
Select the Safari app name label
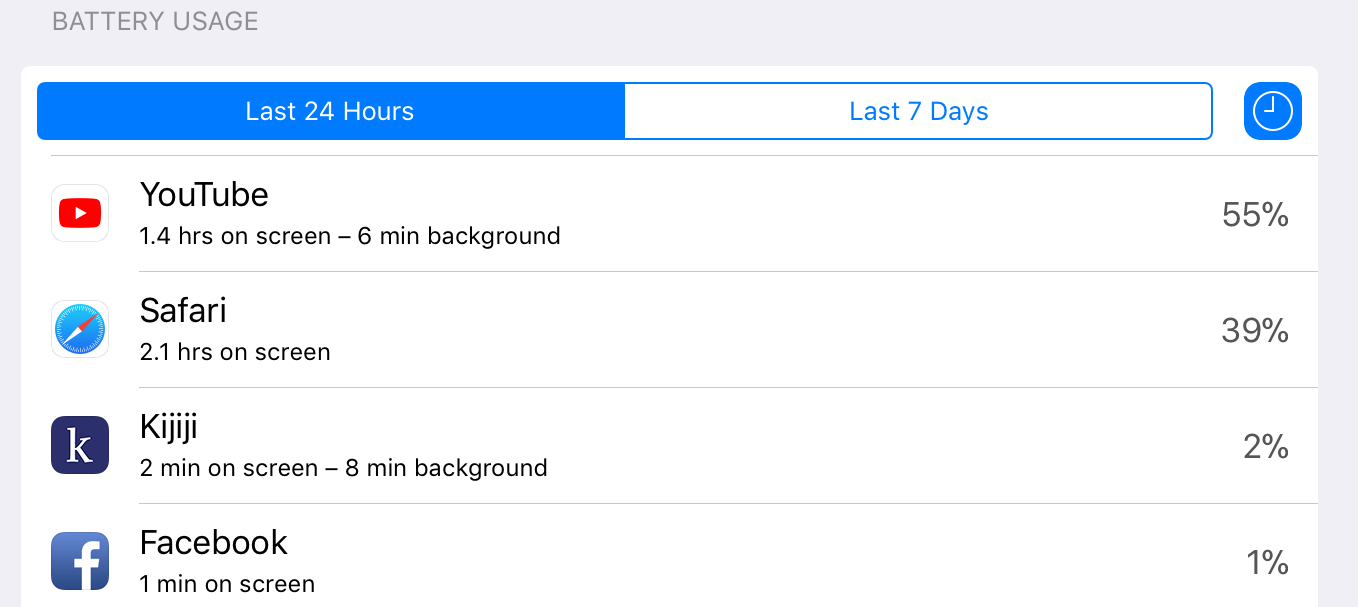[x=183, y=310]
